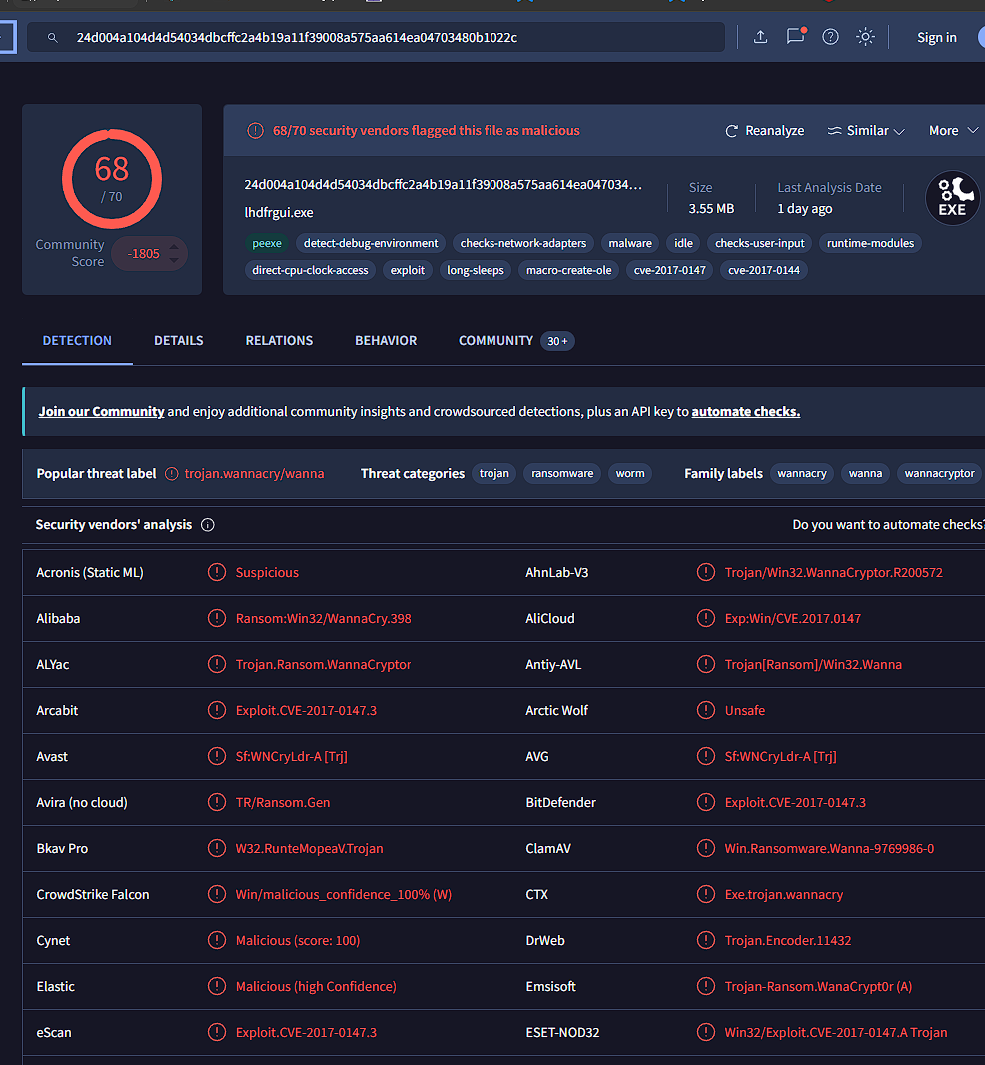Click the search magnifier icon
This screenshot has height=1065, width=985.
pyautogui.click(x=52, y=37)
